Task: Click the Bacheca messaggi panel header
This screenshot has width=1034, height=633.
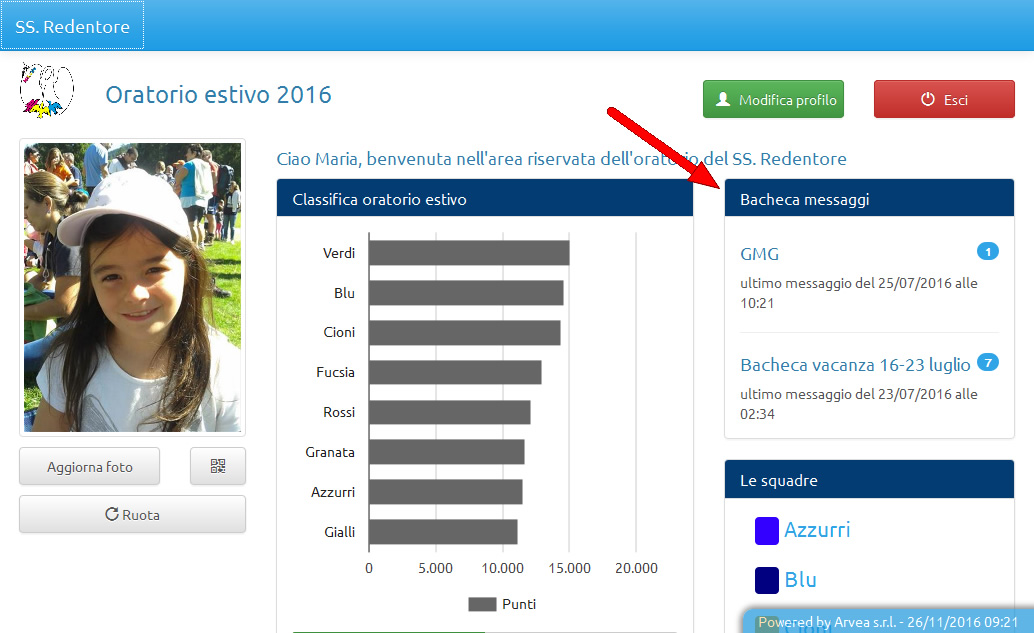Action: 869,199
